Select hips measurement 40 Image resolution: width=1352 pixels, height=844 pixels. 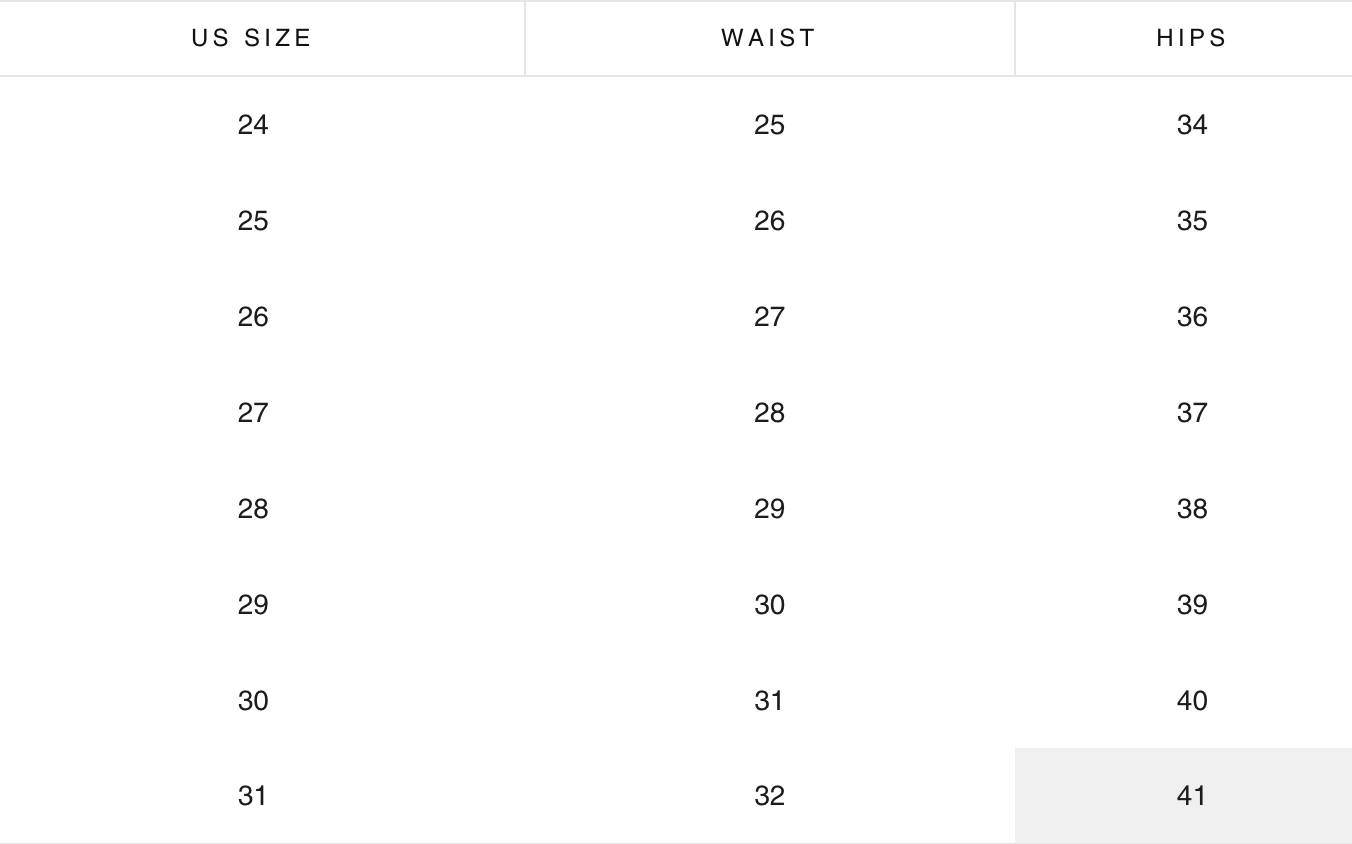pyautogui.click(x=1191, y=701)
